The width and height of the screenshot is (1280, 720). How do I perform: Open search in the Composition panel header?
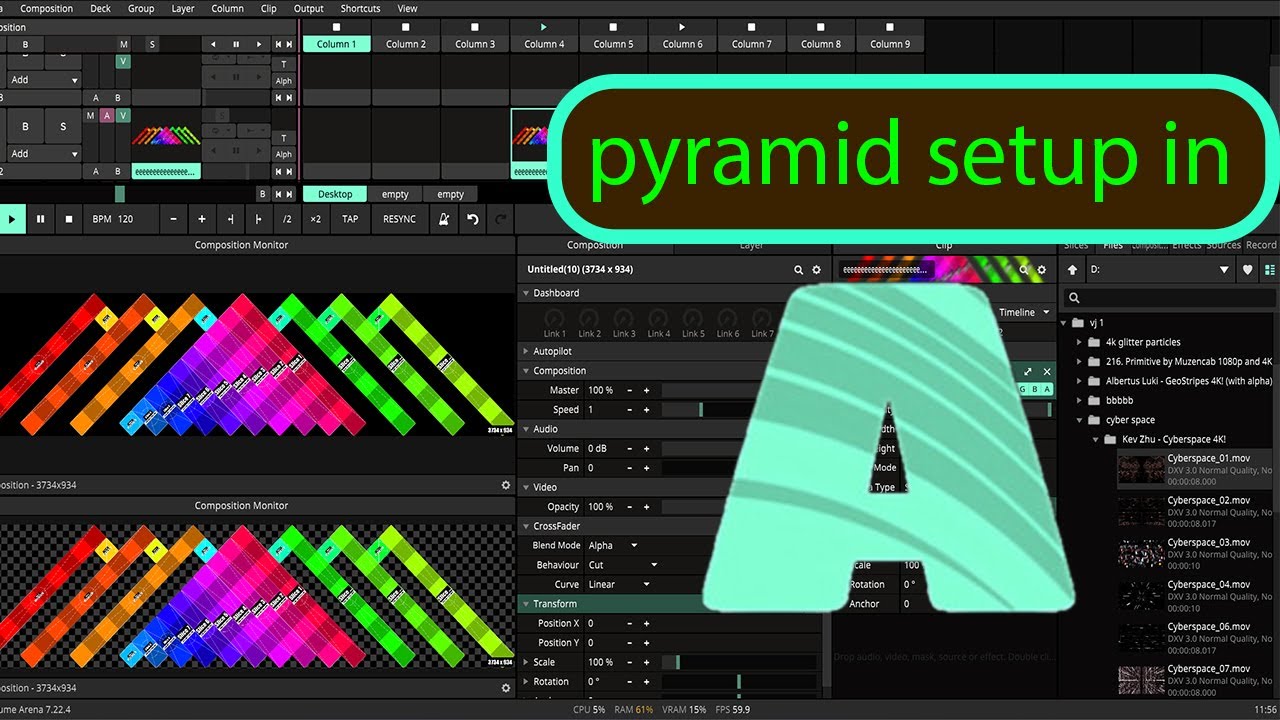pyautogui.click(x=798, y=270)
